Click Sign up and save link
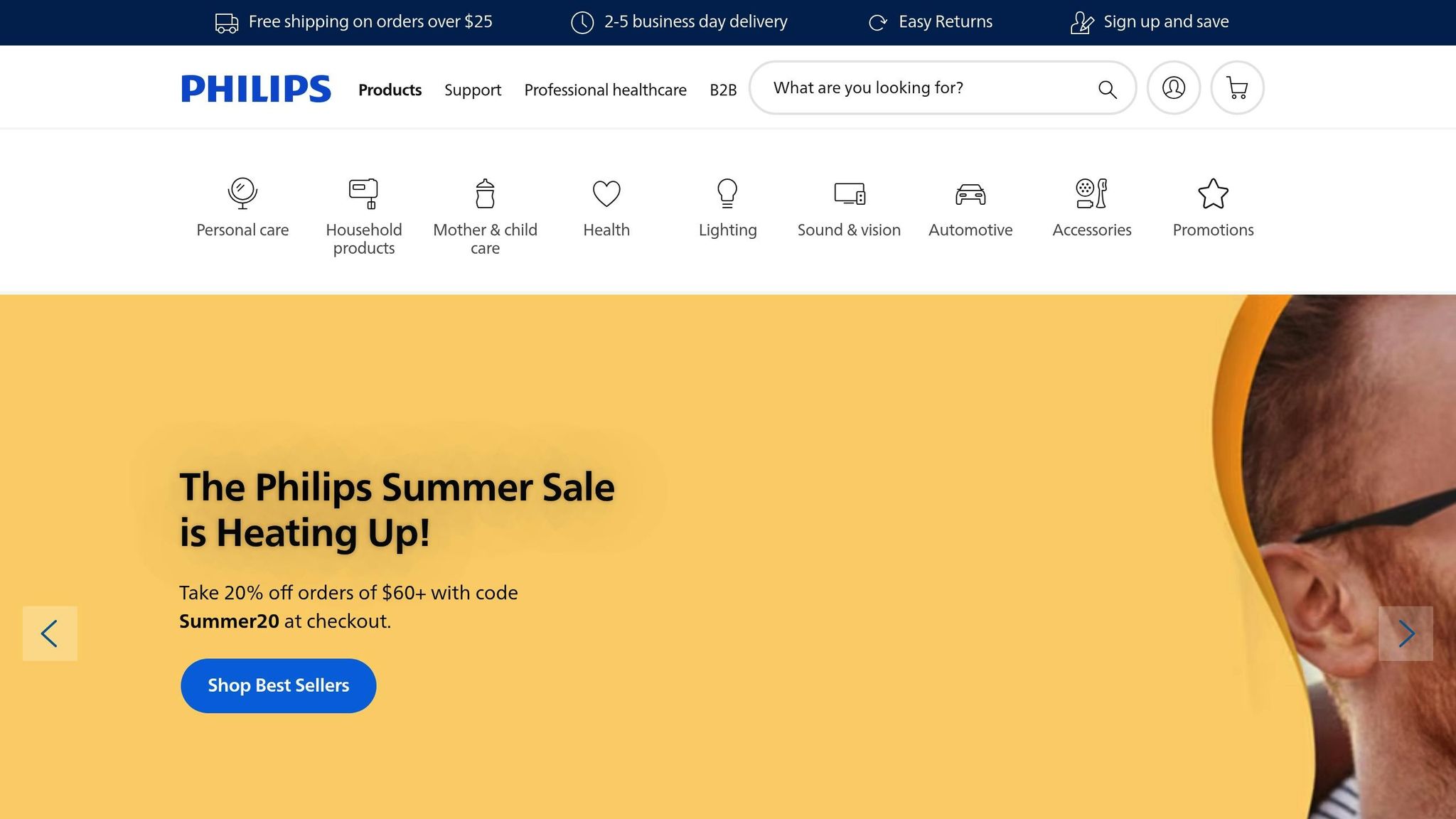The image size is (1456, 819). click(1166, 22)
